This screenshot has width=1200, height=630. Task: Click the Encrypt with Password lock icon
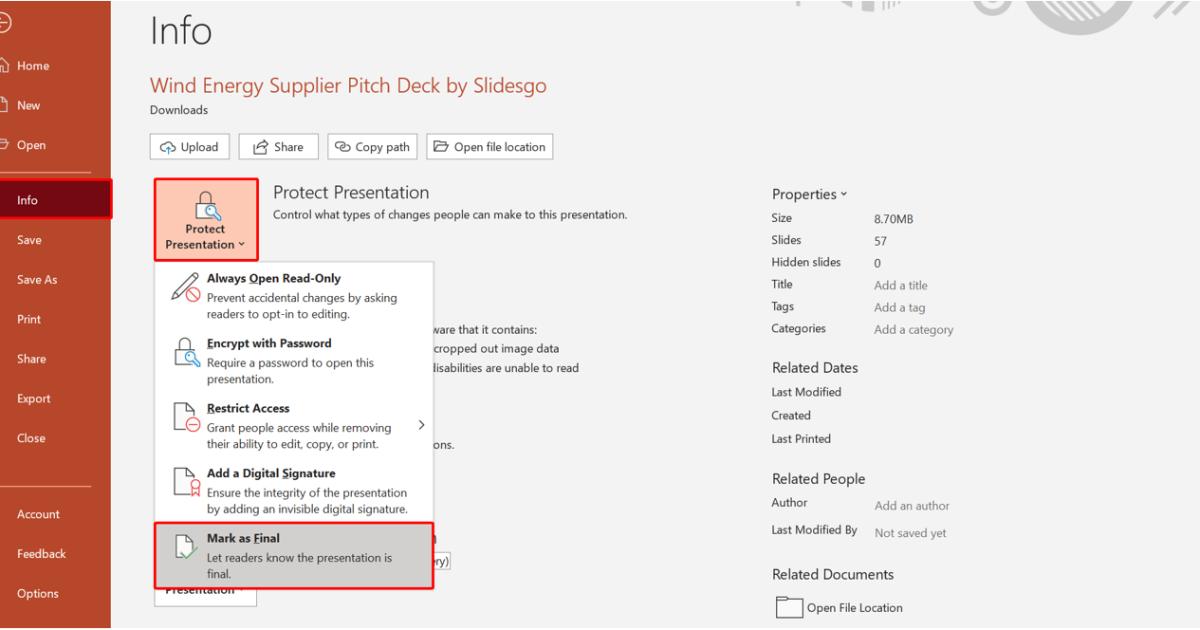(x=186, y=353)
